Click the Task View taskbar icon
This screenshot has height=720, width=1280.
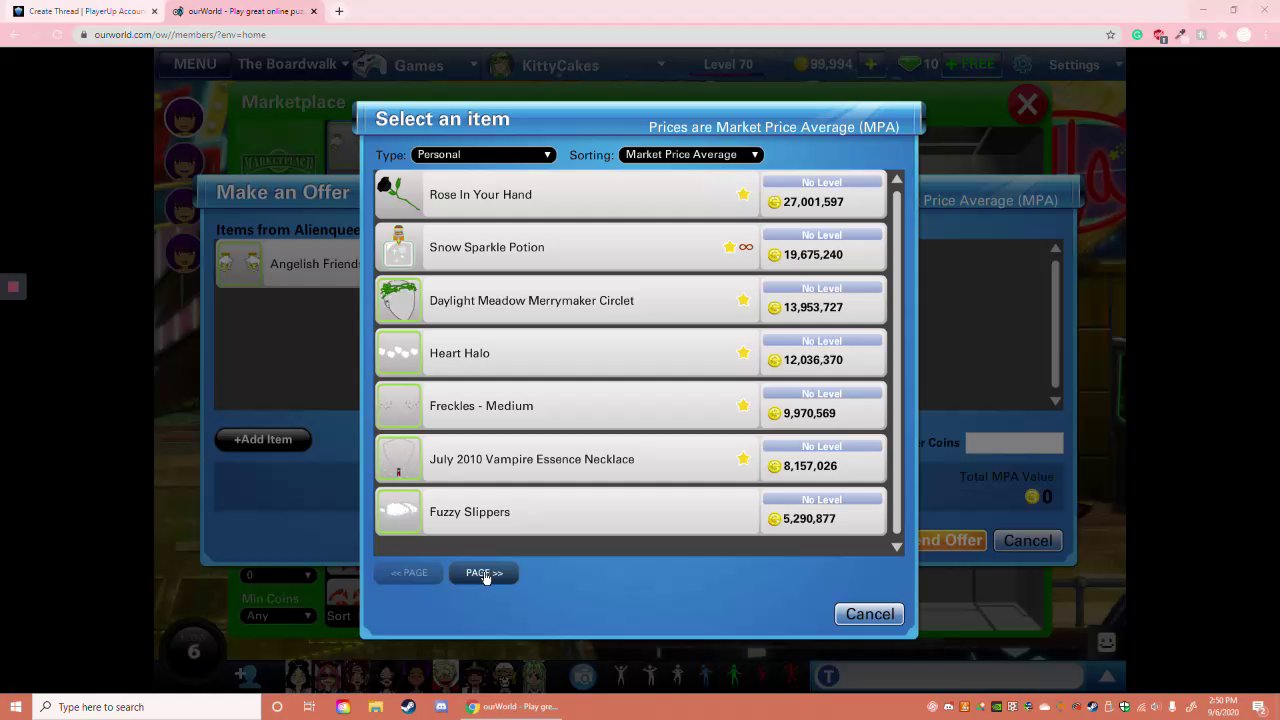(x=309, y=707)
